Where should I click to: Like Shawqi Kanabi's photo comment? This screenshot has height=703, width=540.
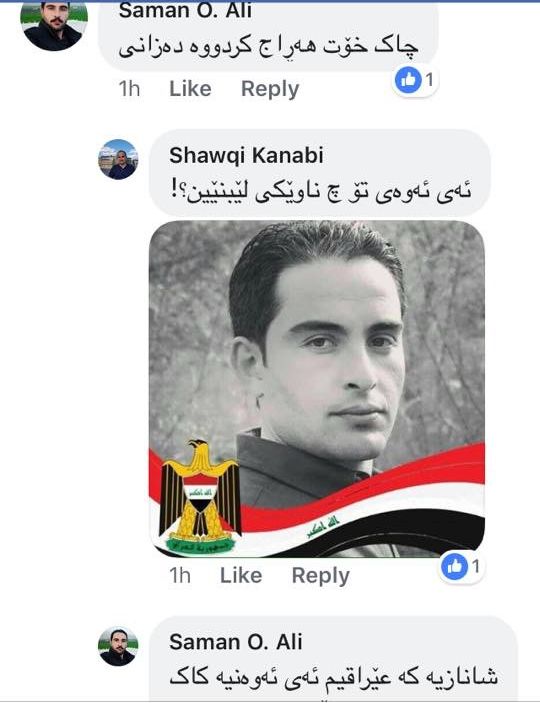[241, 576]
